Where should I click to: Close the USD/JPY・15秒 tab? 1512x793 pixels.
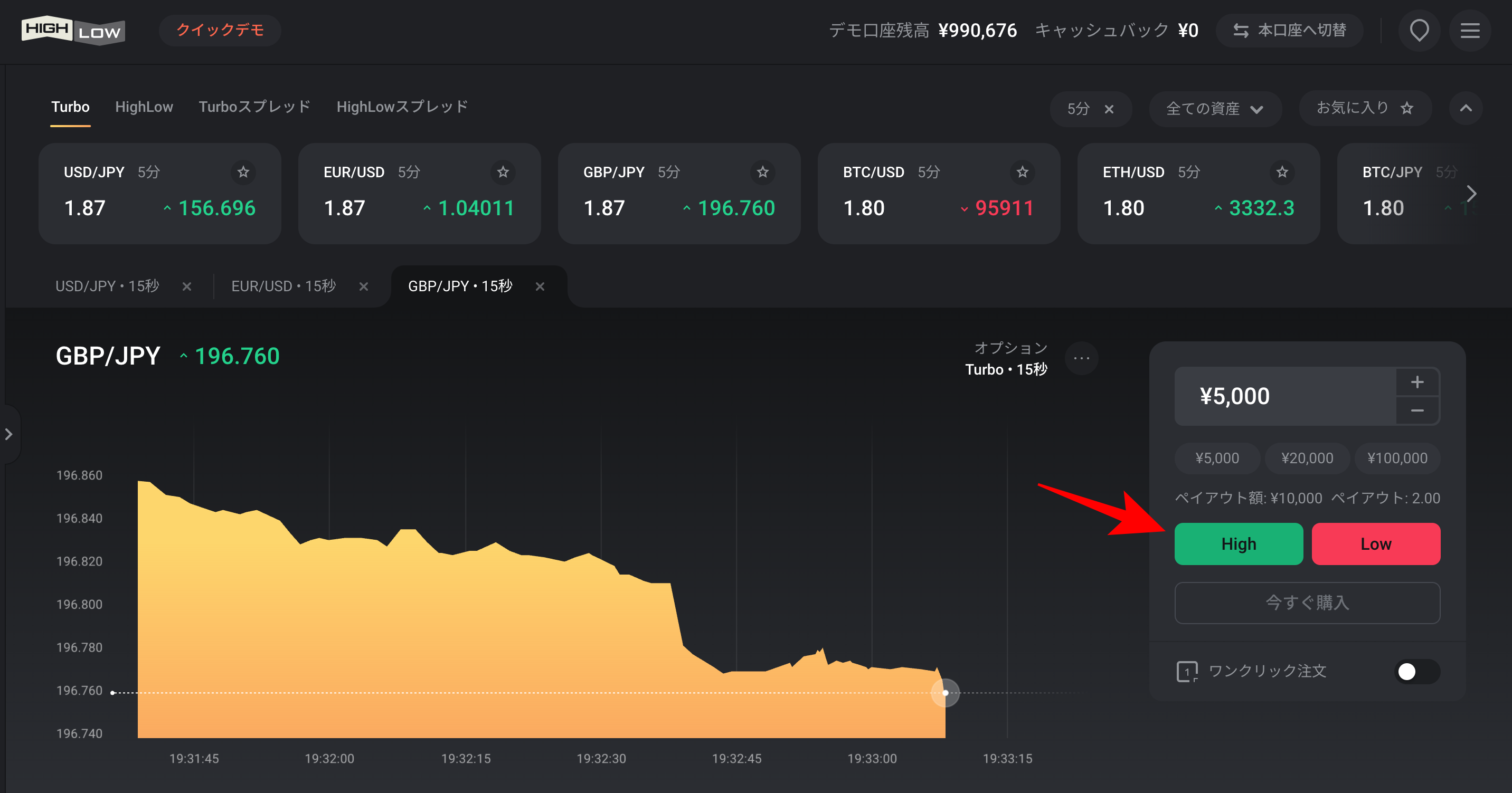(x=187, y=286)
